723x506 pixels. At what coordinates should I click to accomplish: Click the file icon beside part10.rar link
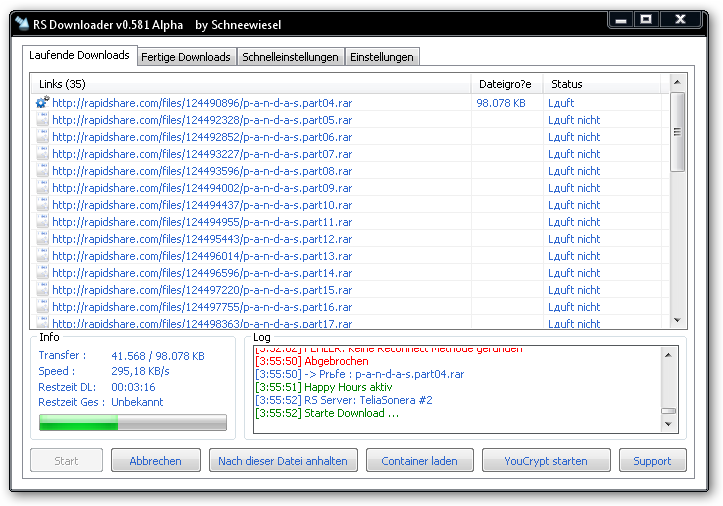pos(42,205)
